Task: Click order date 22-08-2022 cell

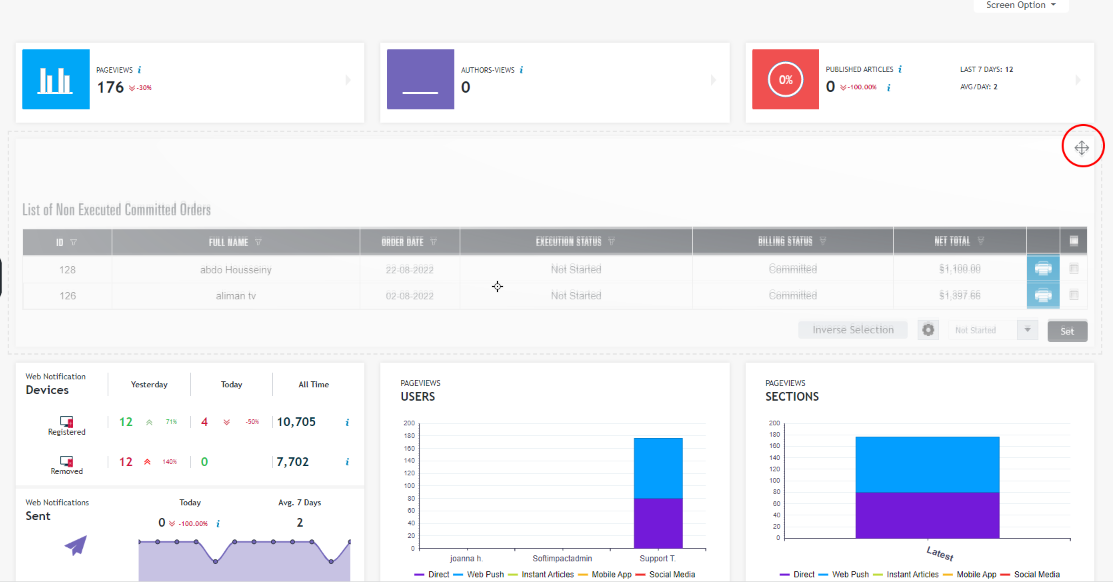Action: (x=410, y=270)
